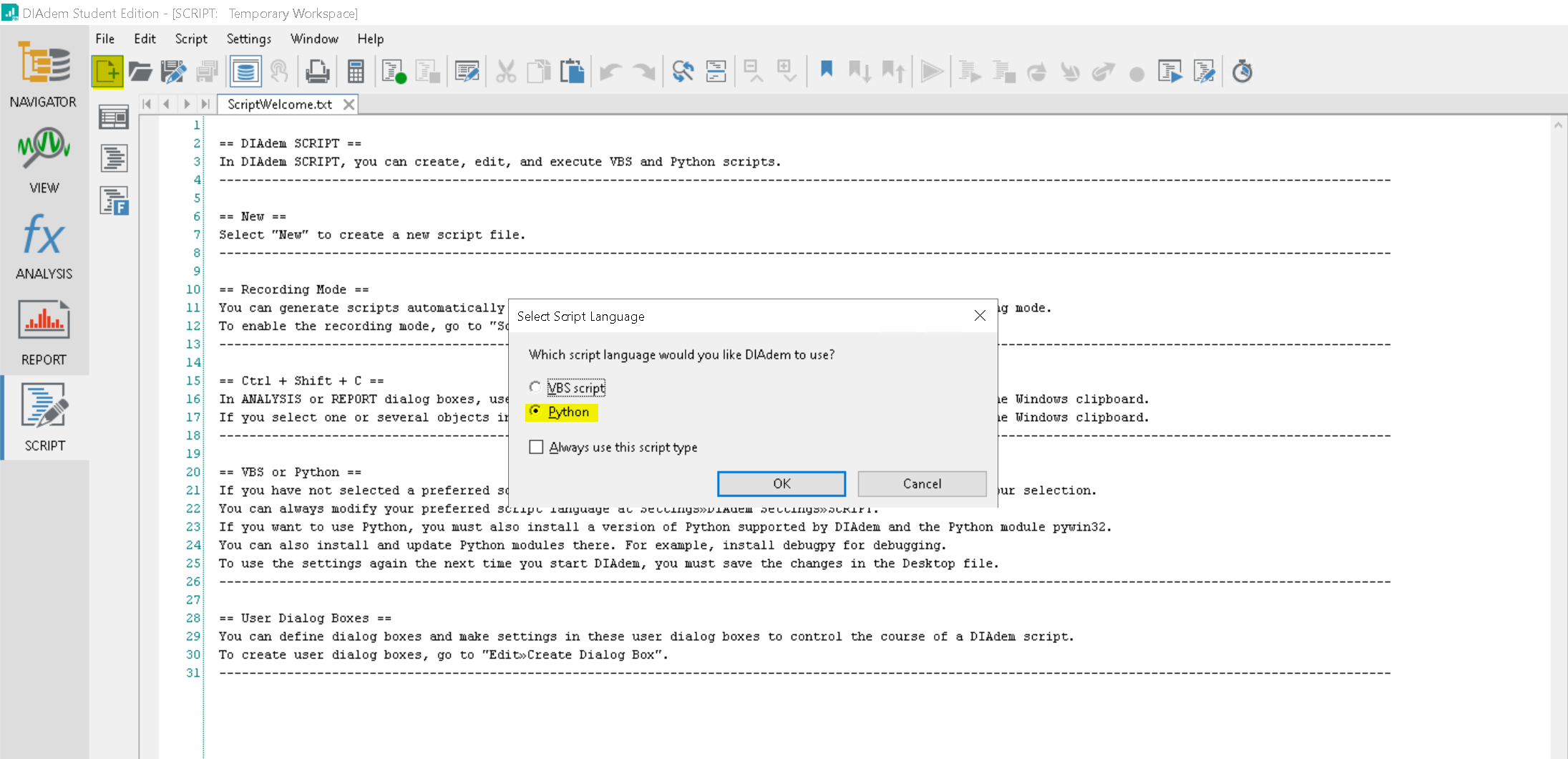Open the calculator tool

point(356,72)
